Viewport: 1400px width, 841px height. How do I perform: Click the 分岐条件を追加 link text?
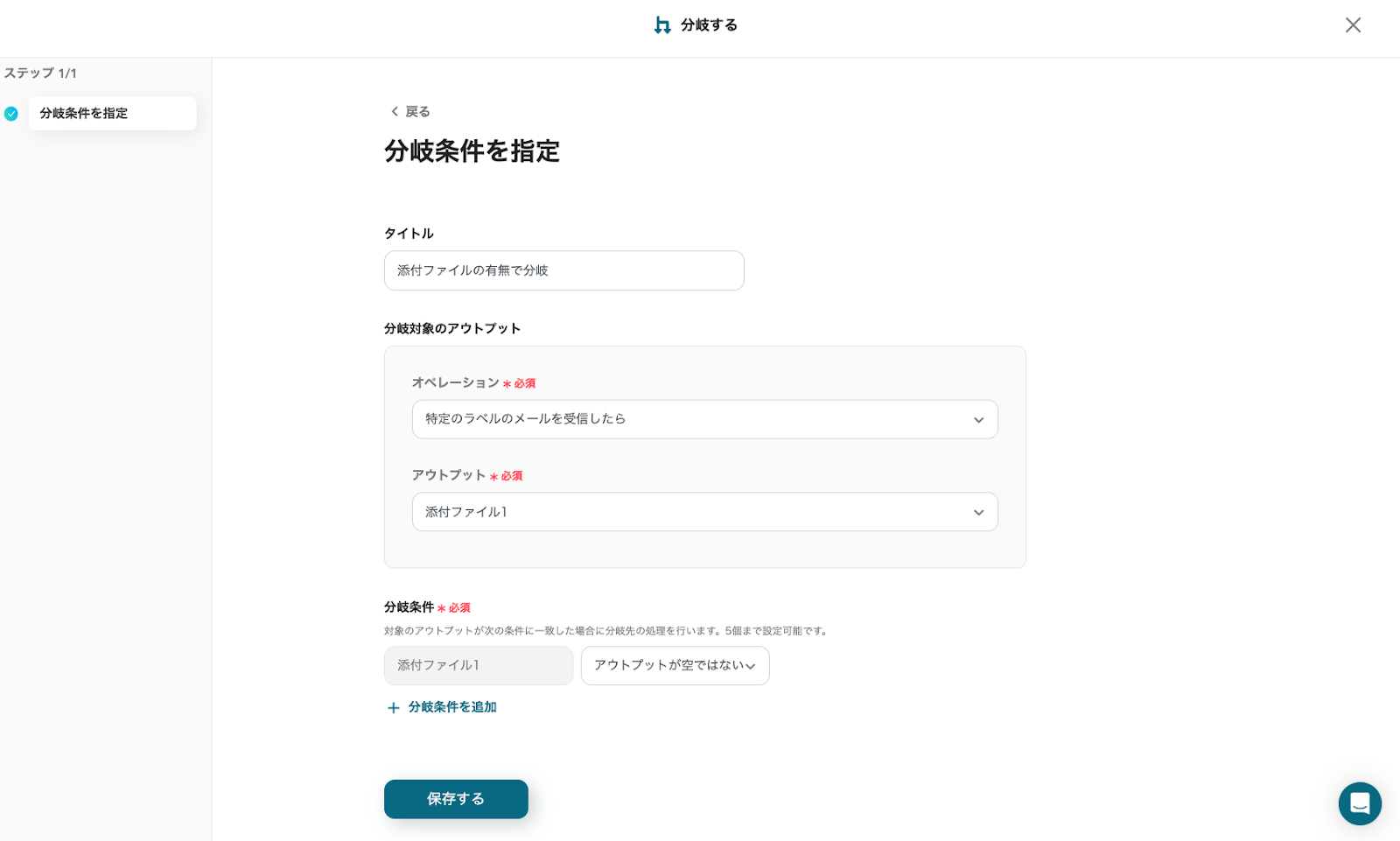pyautogui.click(x=452, y=707)
